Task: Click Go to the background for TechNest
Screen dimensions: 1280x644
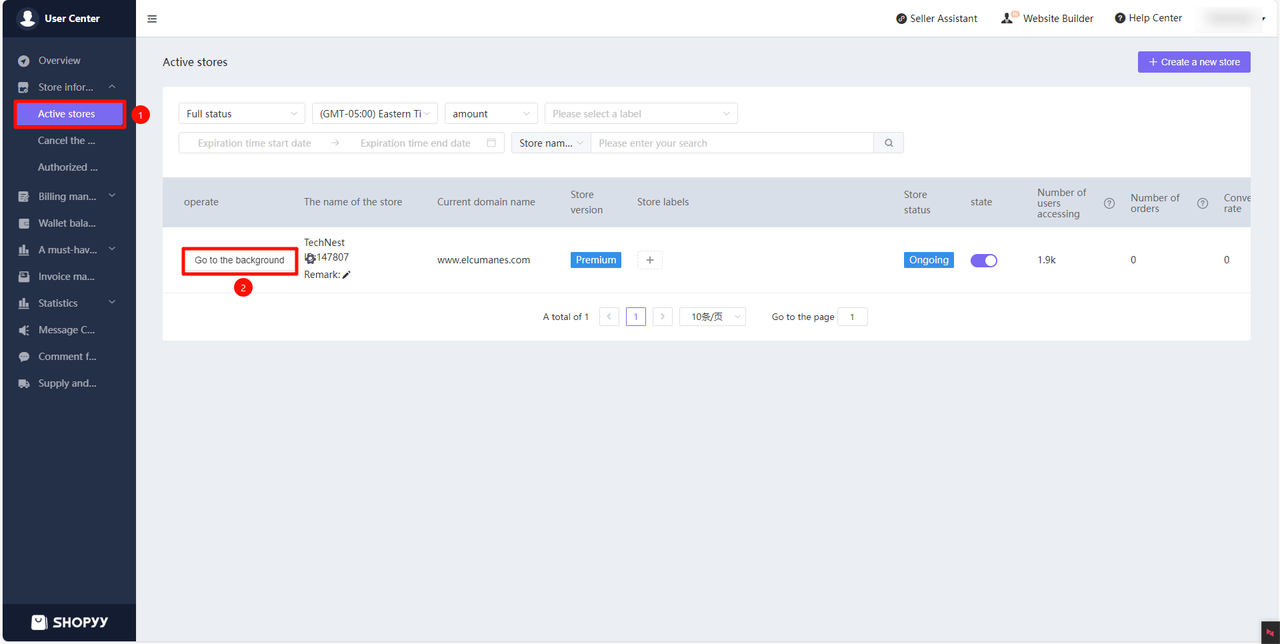Action: (x=239, y=260)
